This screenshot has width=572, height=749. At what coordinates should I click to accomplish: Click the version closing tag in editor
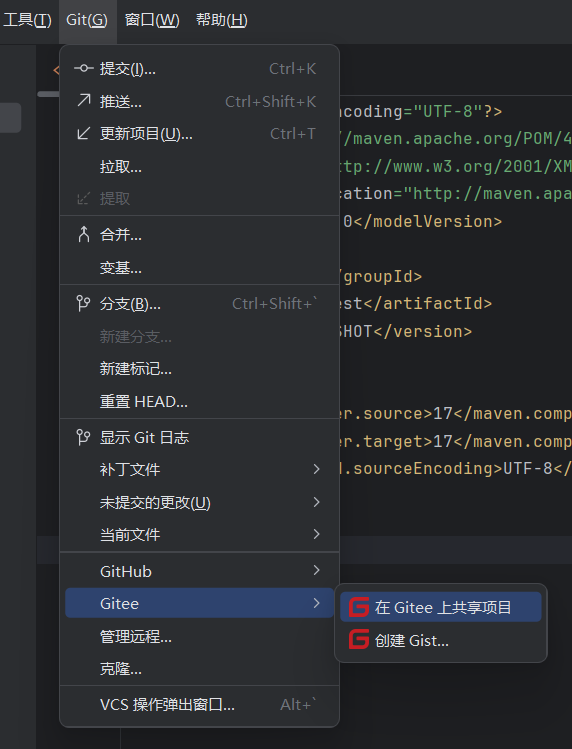(x=422, y=332)
